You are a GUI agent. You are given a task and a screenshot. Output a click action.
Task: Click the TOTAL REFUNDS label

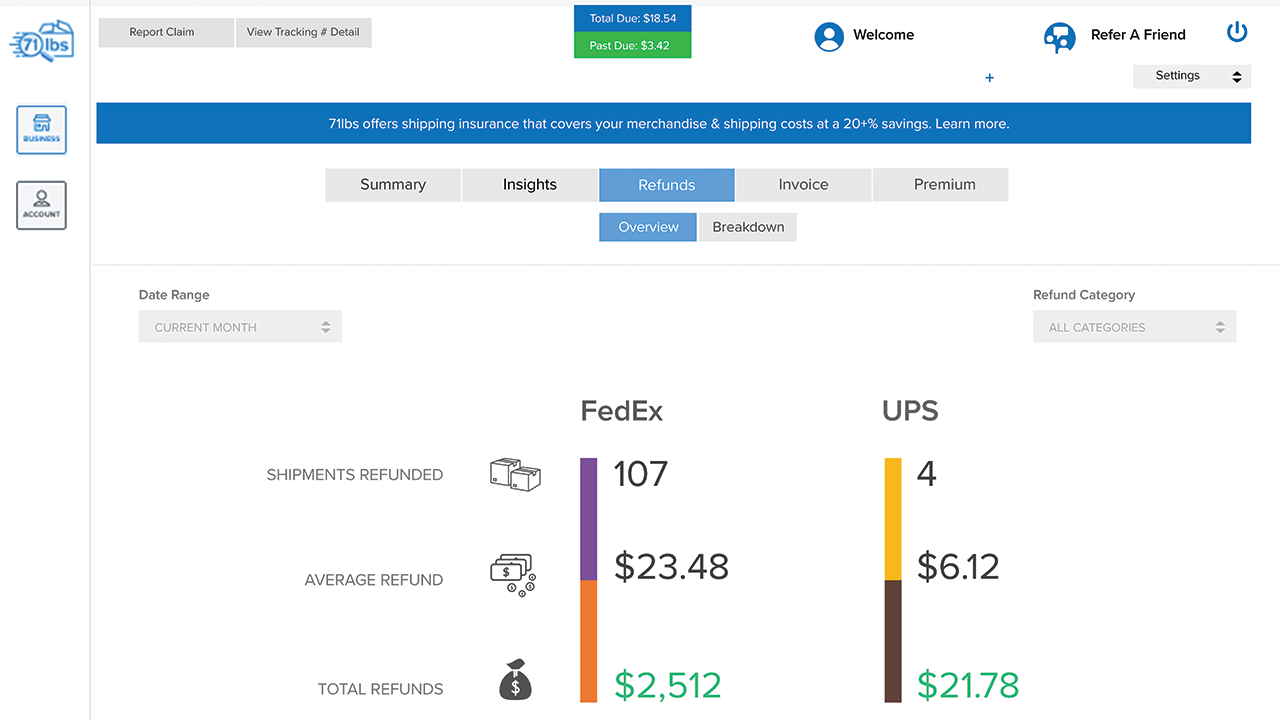point(381,689)
